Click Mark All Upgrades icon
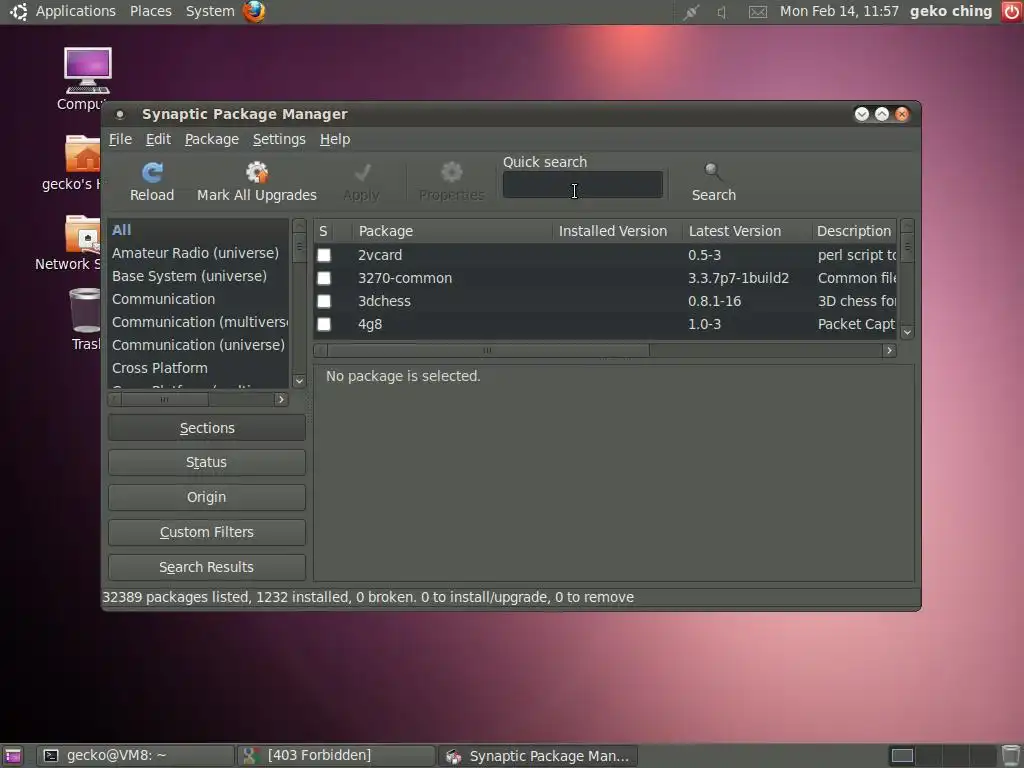This screenshot has height=768, width=1024. 257,172
